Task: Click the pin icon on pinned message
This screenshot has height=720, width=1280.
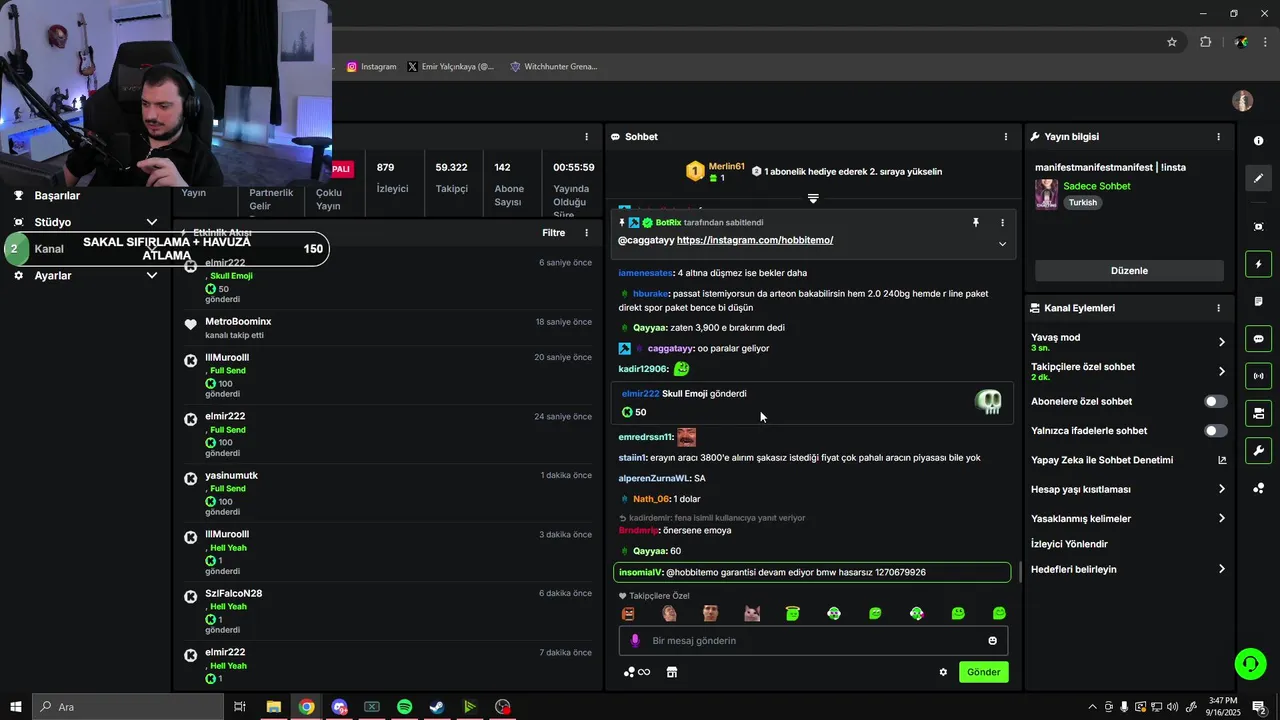Action: [x=976, y=223]
